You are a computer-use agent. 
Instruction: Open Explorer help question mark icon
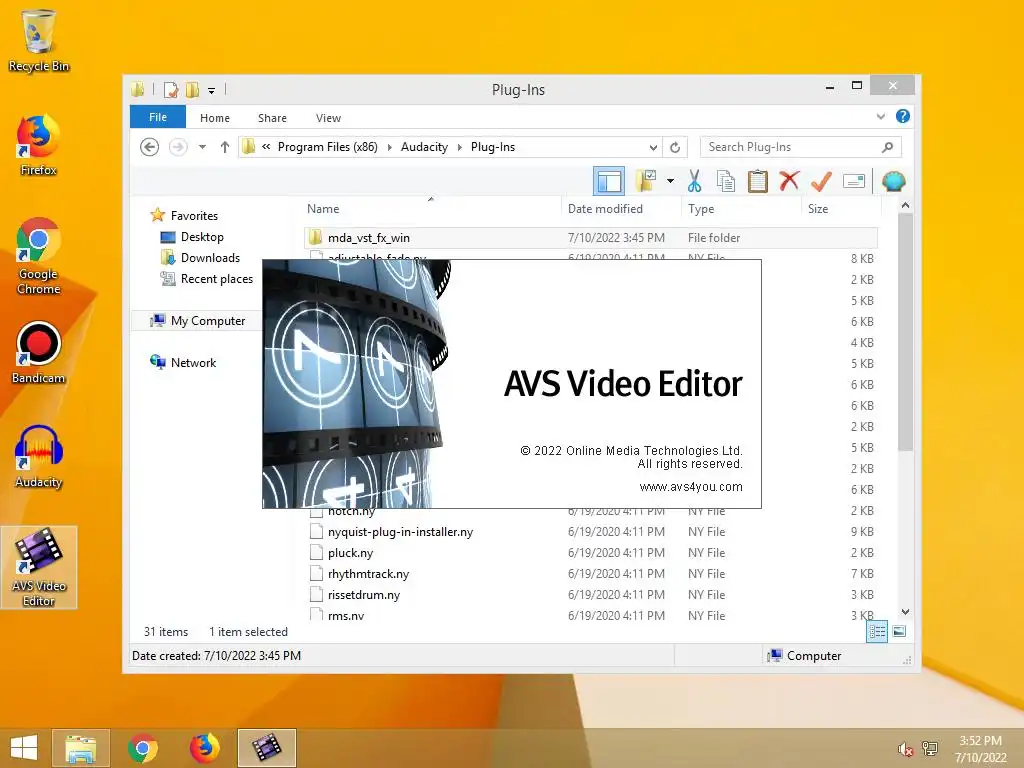pos(903,116)
